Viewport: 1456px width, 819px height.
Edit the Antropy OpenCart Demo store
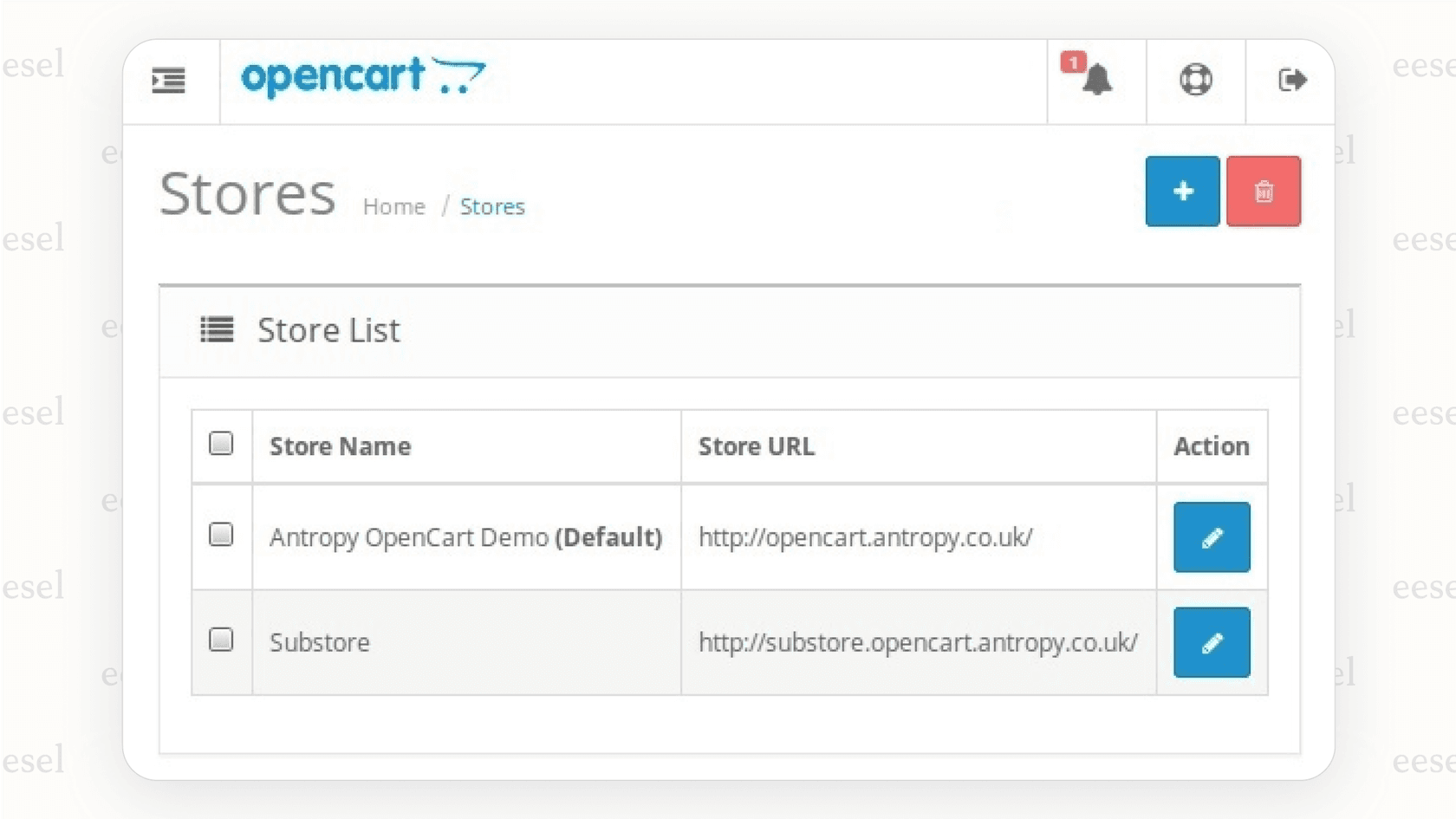(x=1211, y=537)
